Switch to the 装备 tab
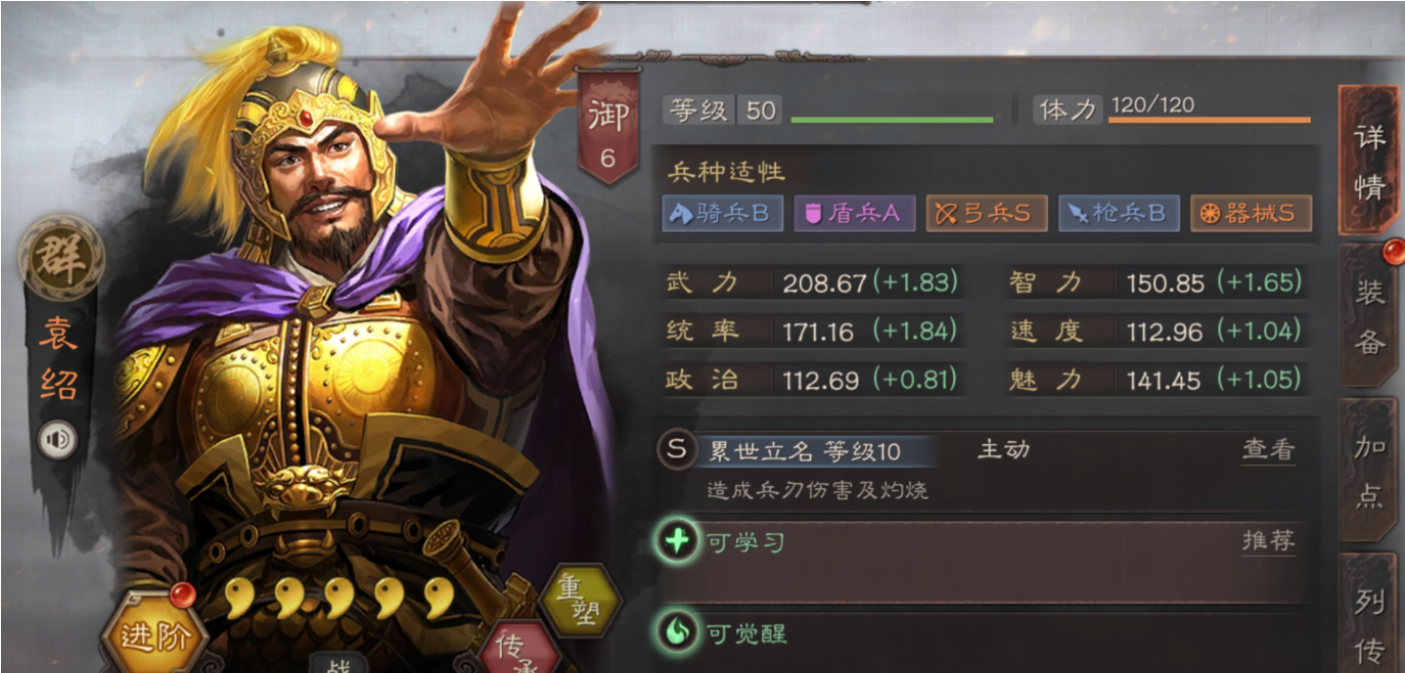 click(x=1369, y=315)
